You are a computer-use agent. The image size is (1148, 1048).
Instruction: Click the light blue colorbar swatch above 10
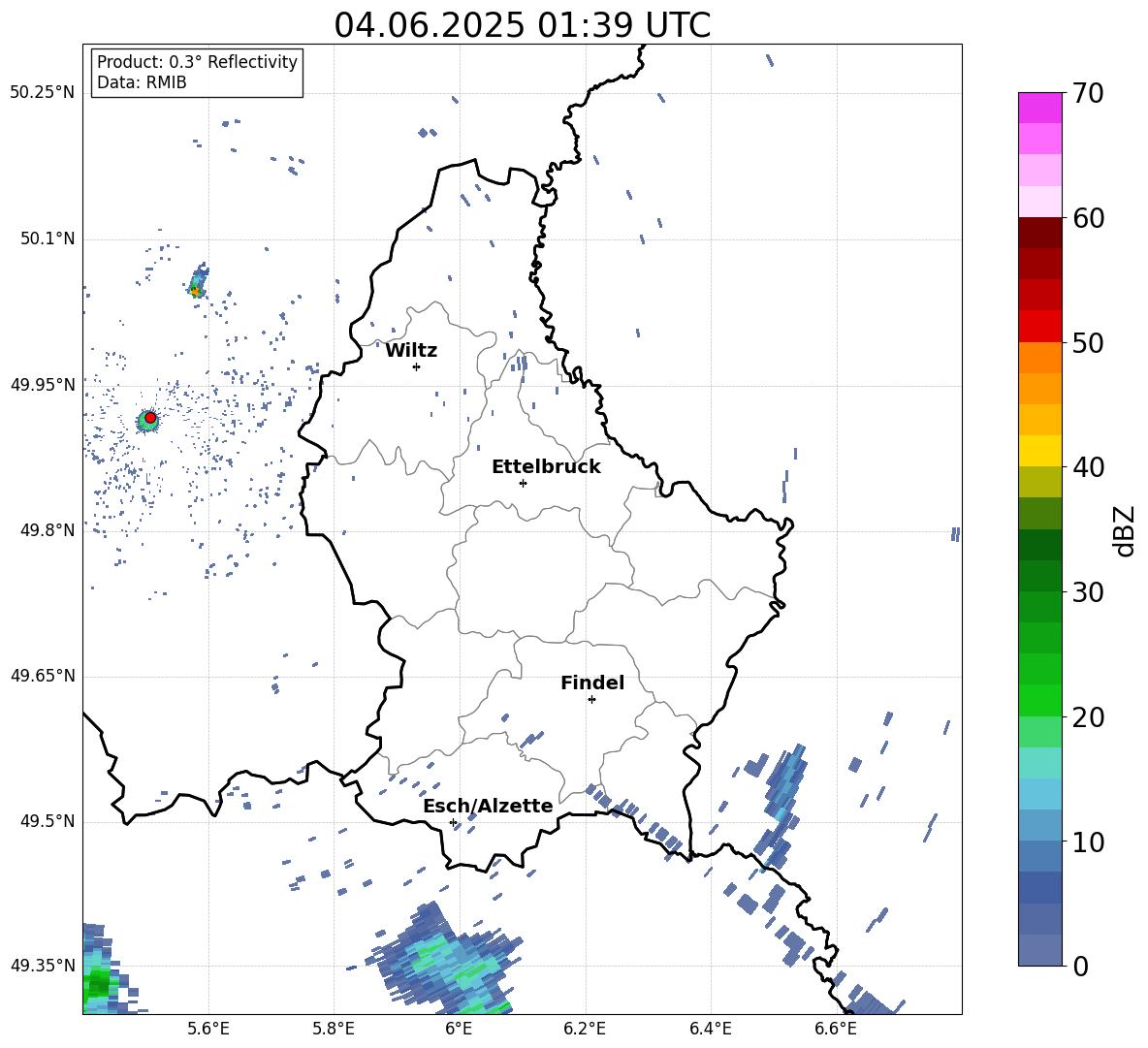tap(1039, 826)
